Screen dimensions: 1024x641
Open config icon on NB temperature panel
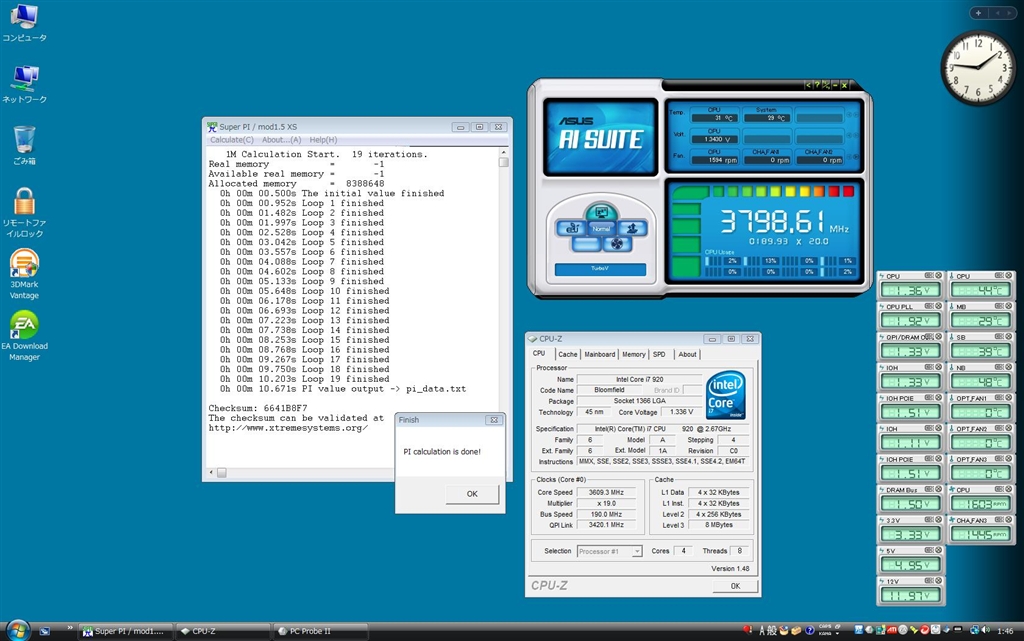click(999, 367)
